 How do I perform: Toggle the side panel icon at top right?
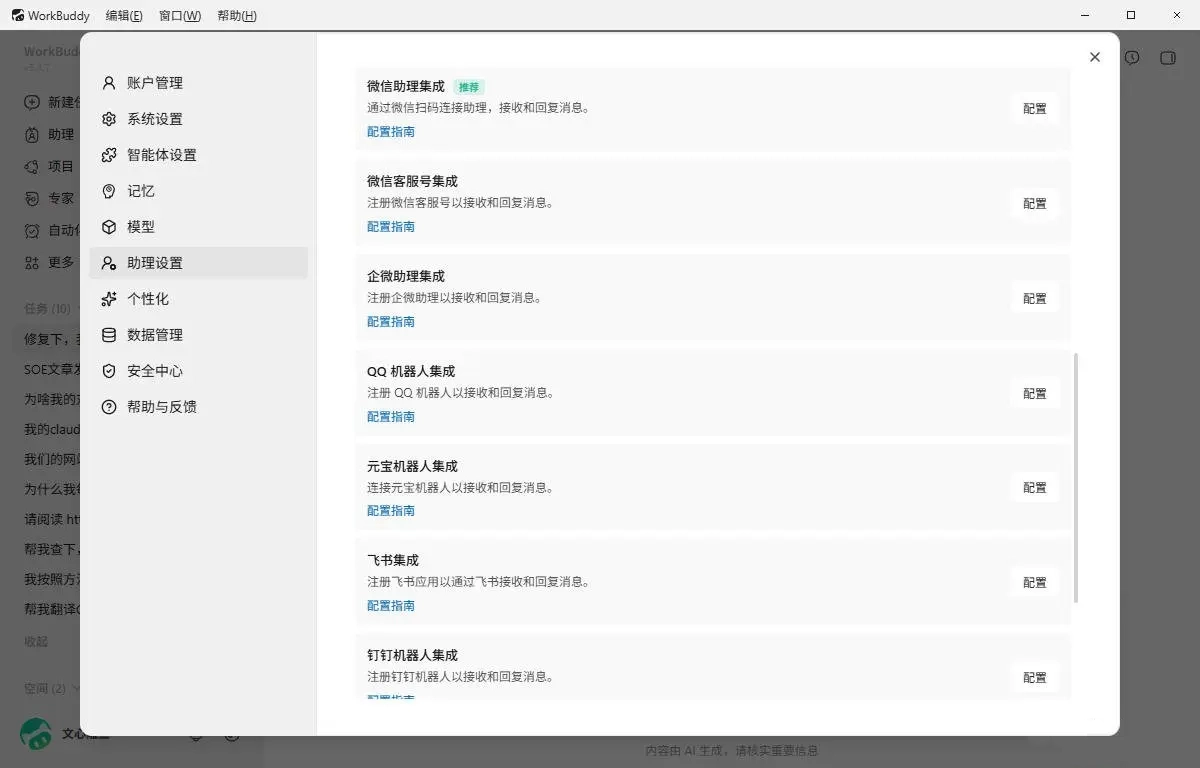1167,58
